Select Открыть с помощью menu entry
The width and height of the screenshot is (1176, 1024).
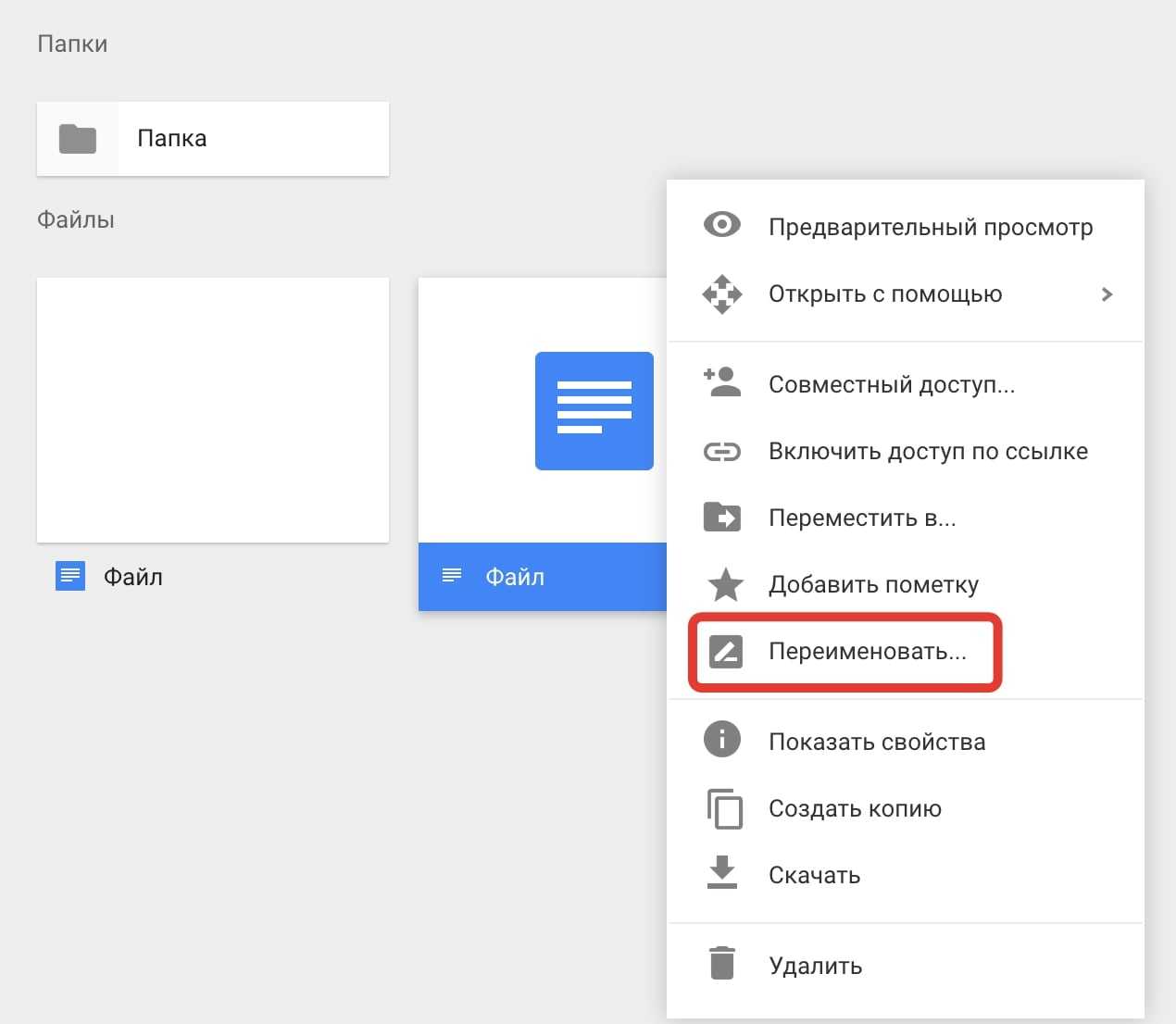click(906, 293)
